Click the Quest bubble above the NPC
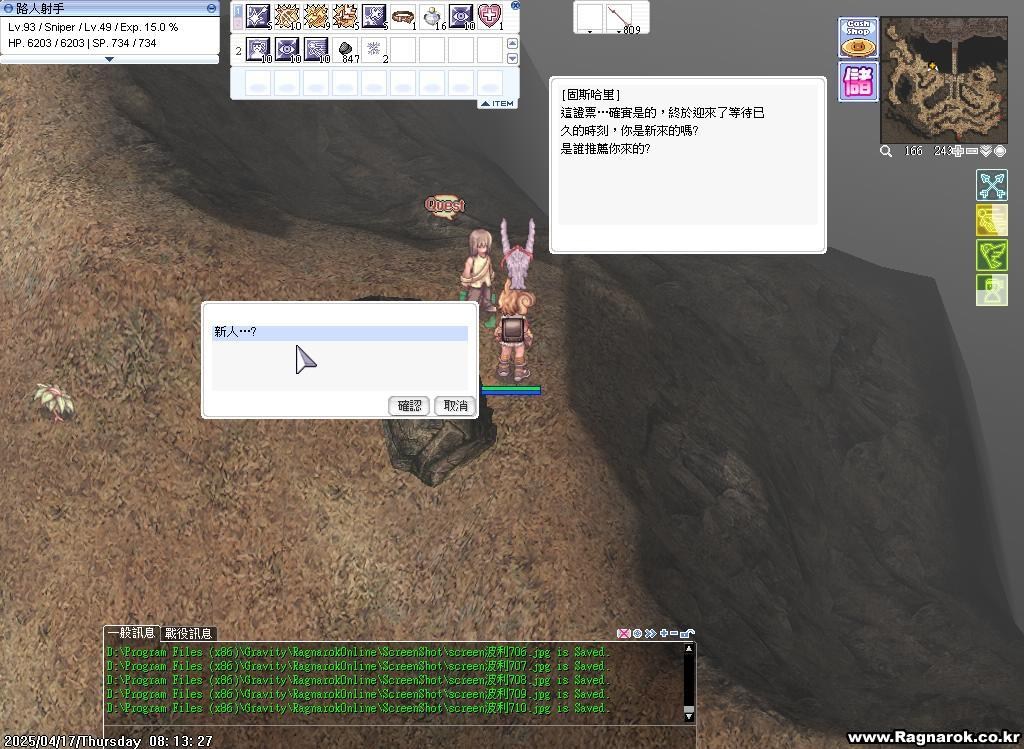 (445, 205)
